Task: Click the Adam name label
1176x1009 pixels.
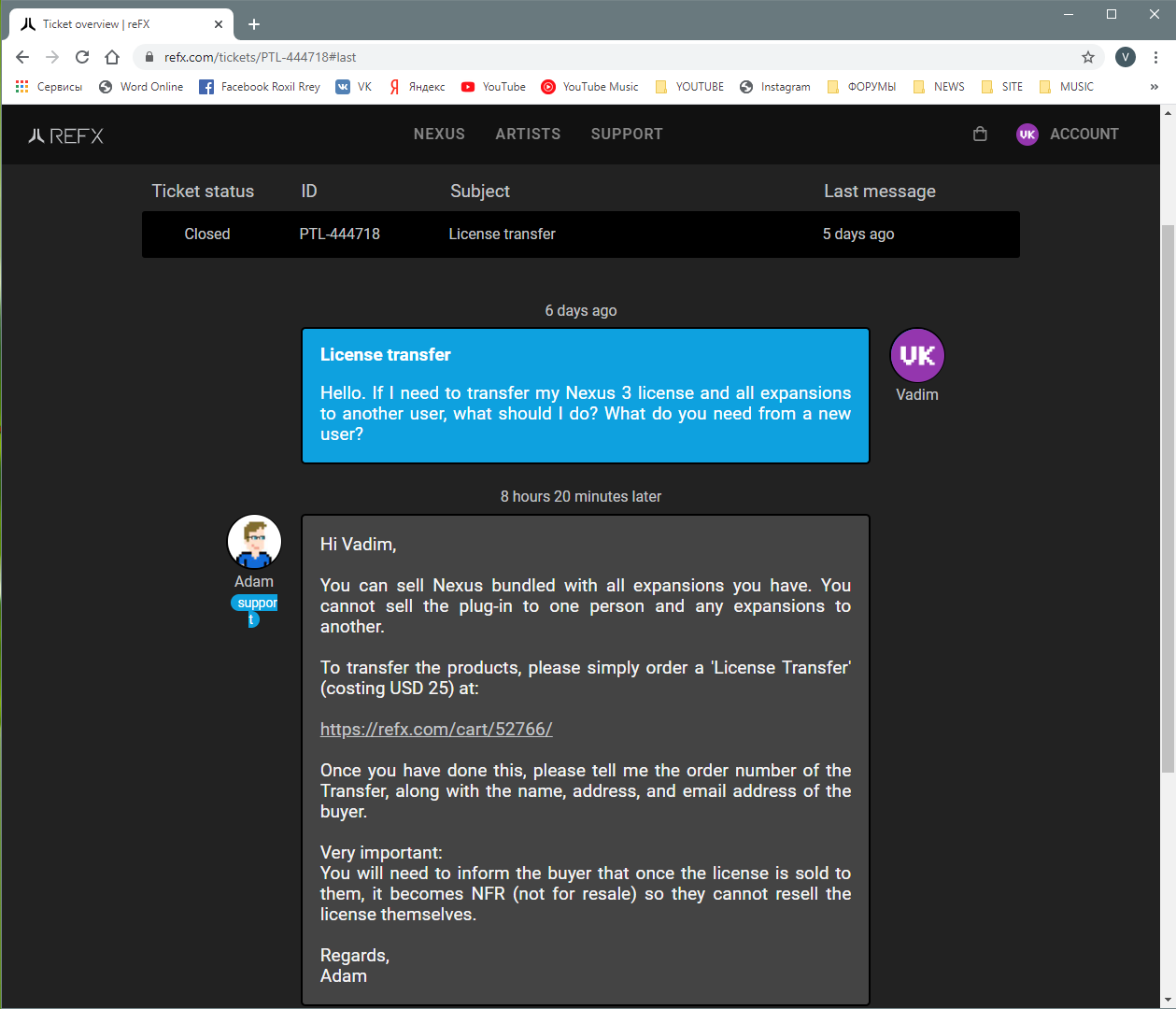Action: tap(254, 581)
